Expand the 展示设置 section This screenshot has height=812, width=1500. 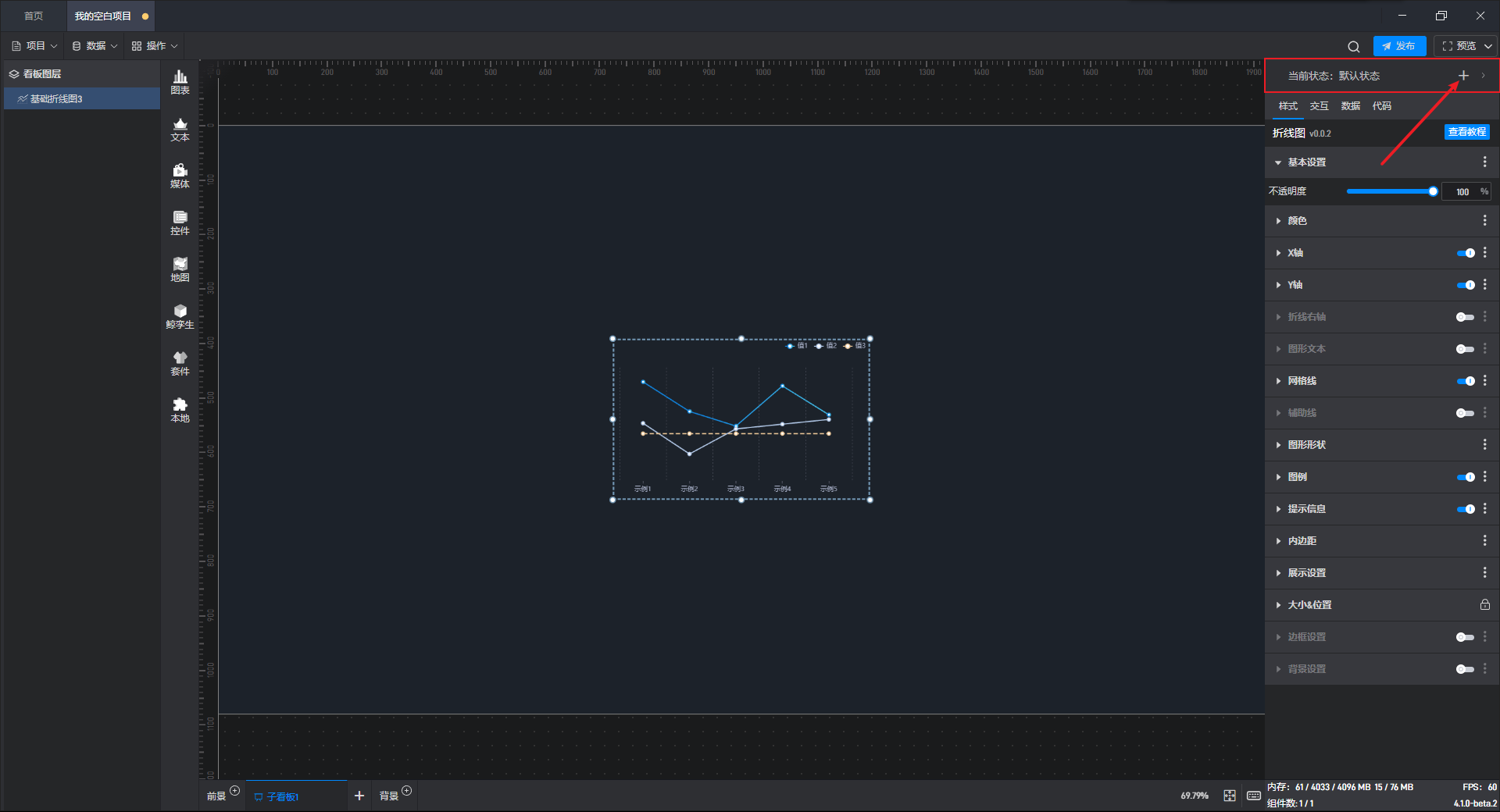(1278, 573)
